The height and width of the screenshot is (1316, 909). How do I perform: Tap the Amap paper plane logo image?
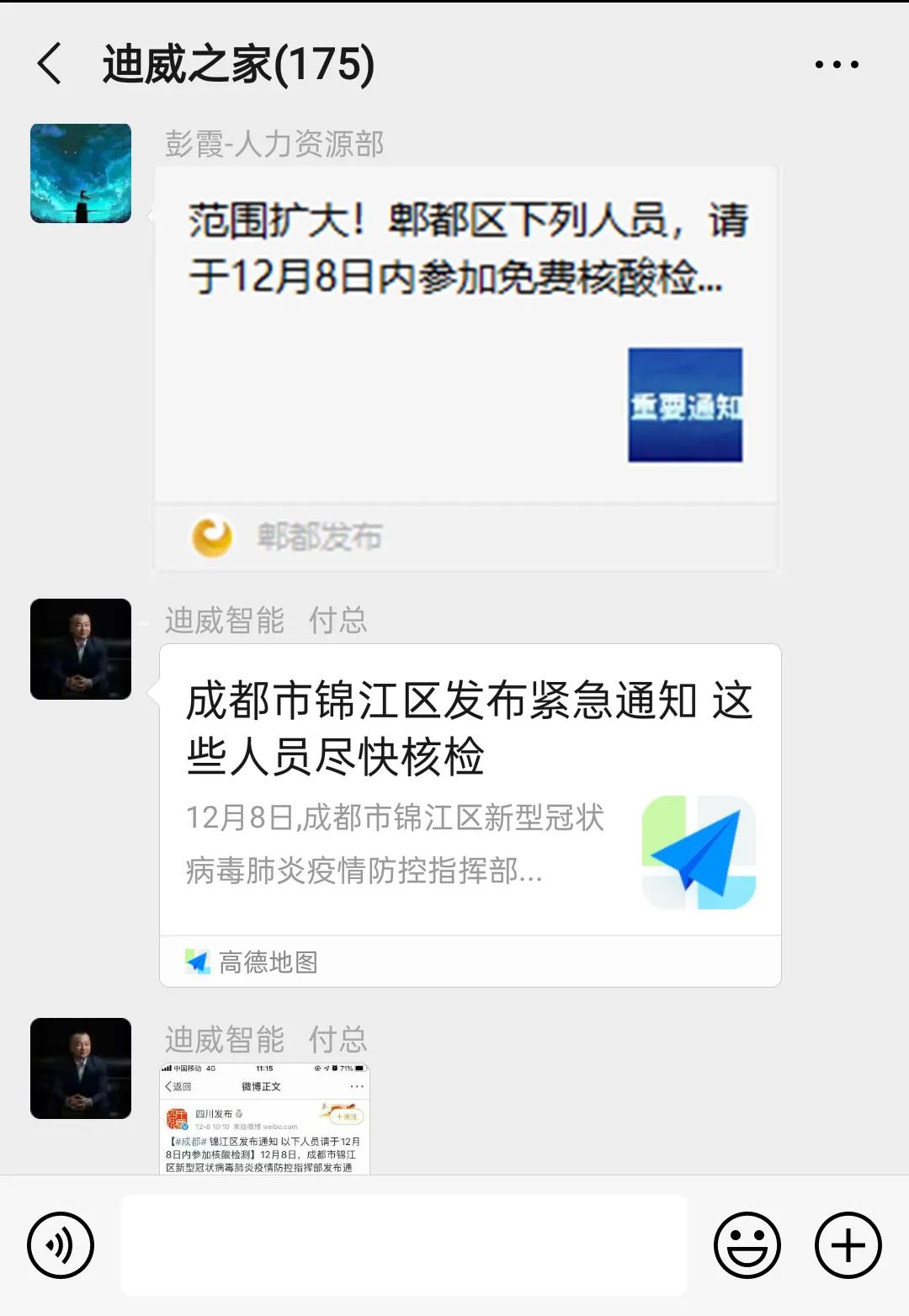pyautogui.click(x=699, y=852)
